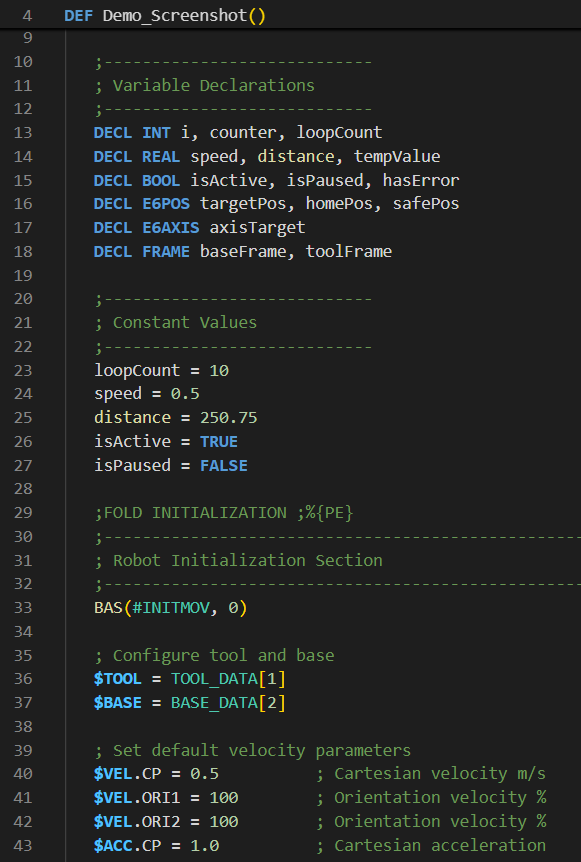Click the 'BAS' function name
This screenshot has width=581, height=862.
108,607
